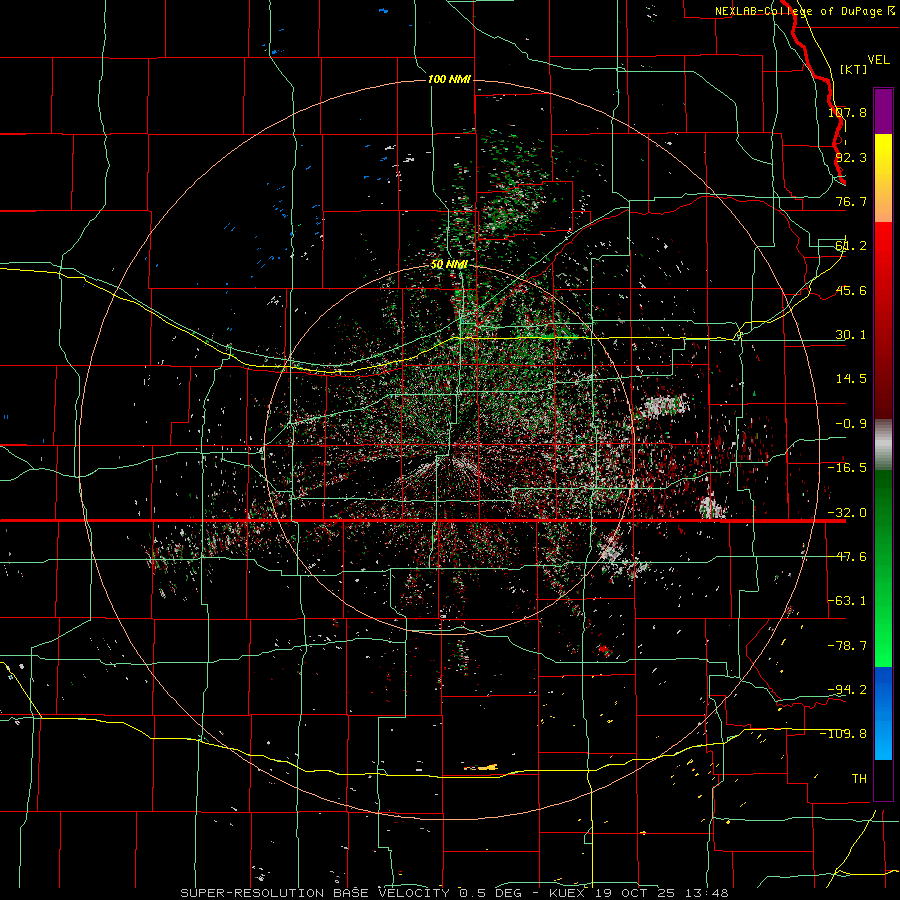Click the [KT] units label

853,69
